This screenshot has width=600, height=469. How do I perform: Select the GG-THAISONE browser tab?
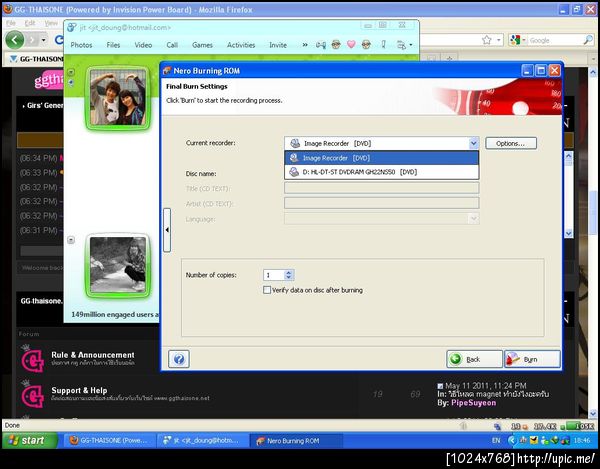tap(36, 59)
